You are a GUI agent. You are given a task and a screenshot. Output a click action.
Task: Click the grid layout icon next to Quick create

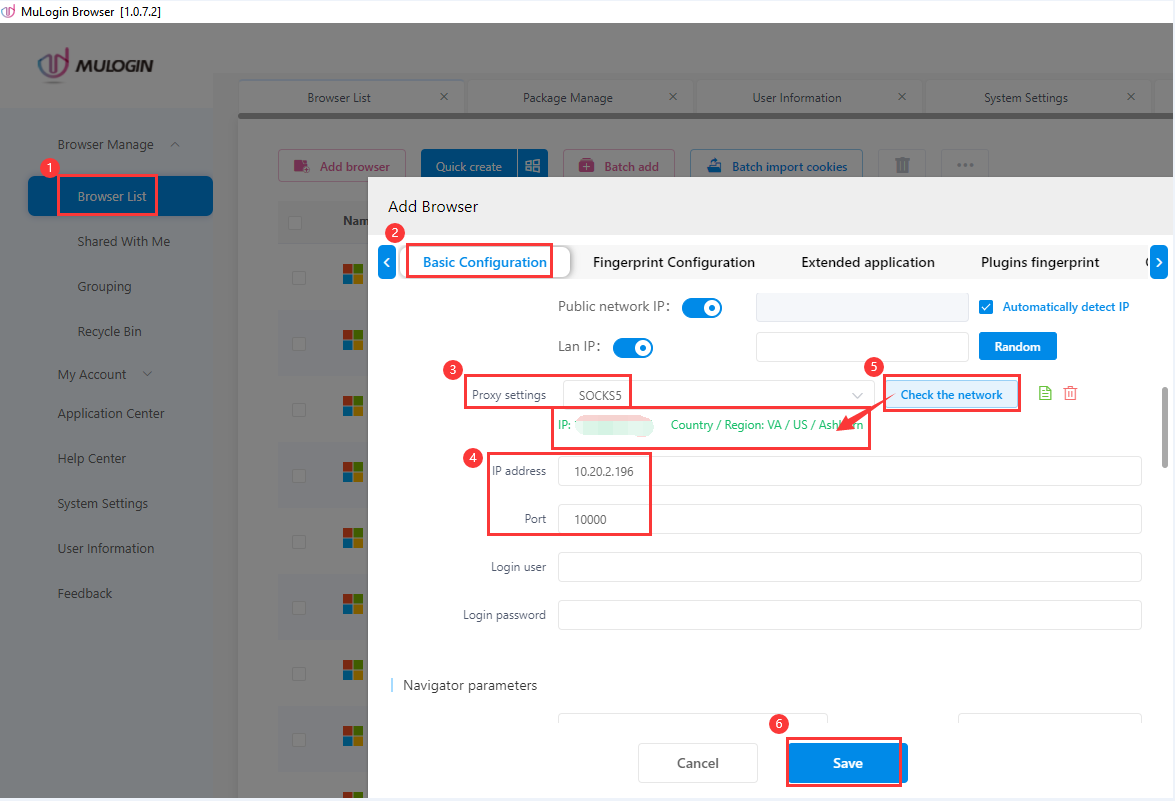tap(532, 167)
